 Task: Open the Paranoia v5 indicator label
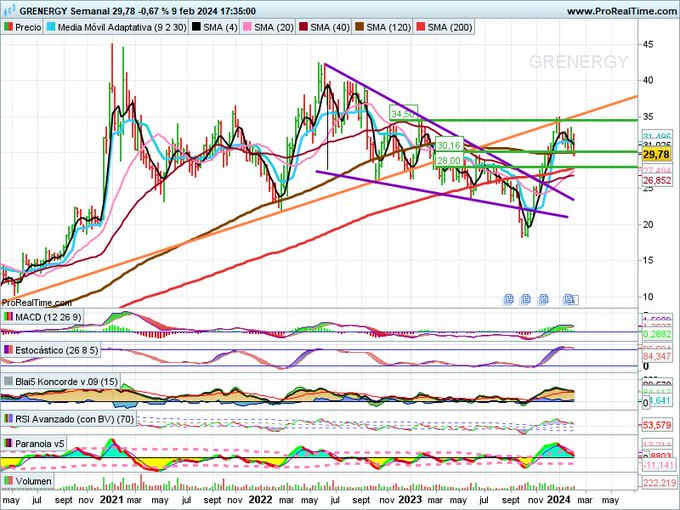(34, 444)
